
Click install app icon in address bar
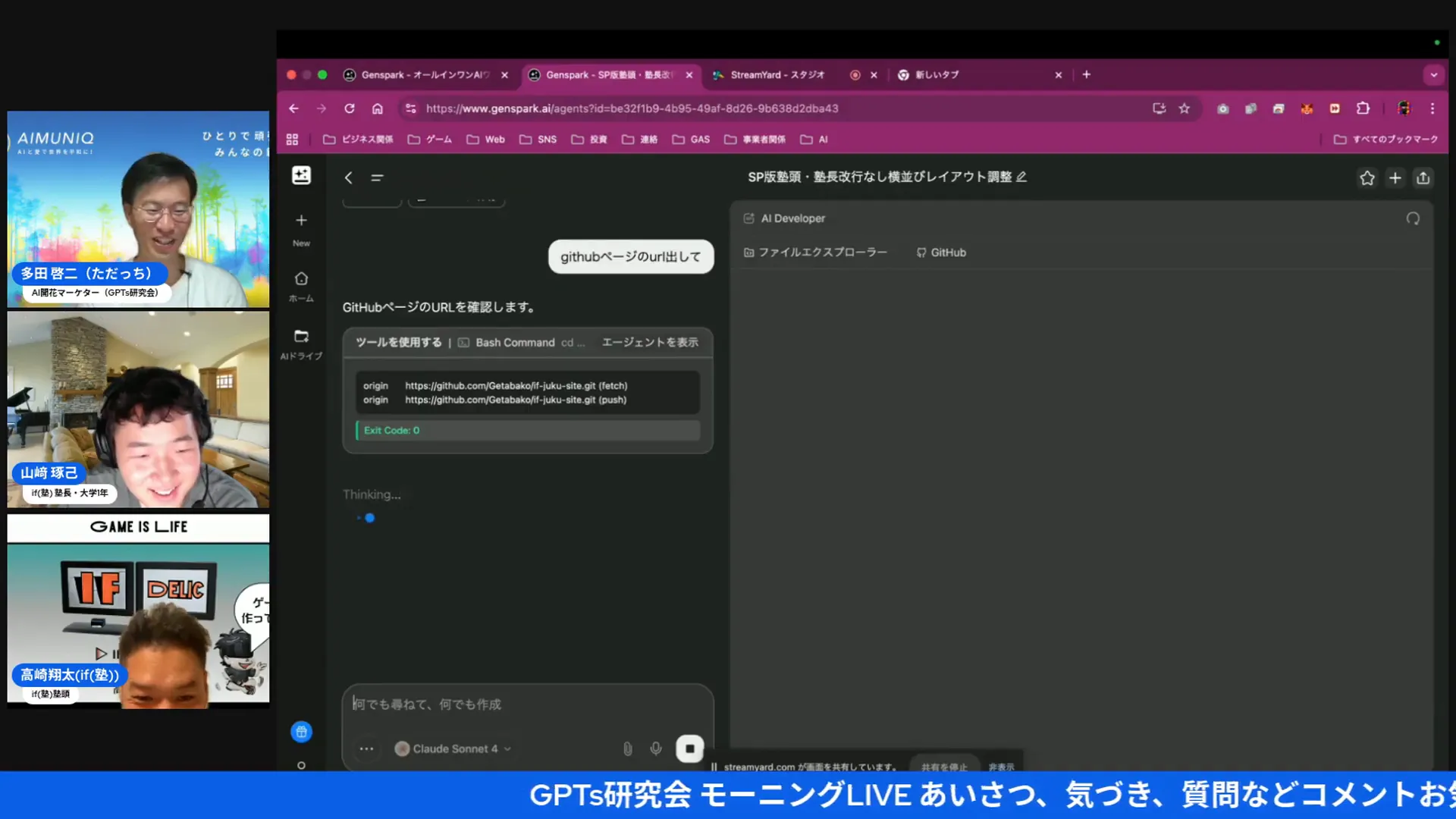tap(1159, 108)
